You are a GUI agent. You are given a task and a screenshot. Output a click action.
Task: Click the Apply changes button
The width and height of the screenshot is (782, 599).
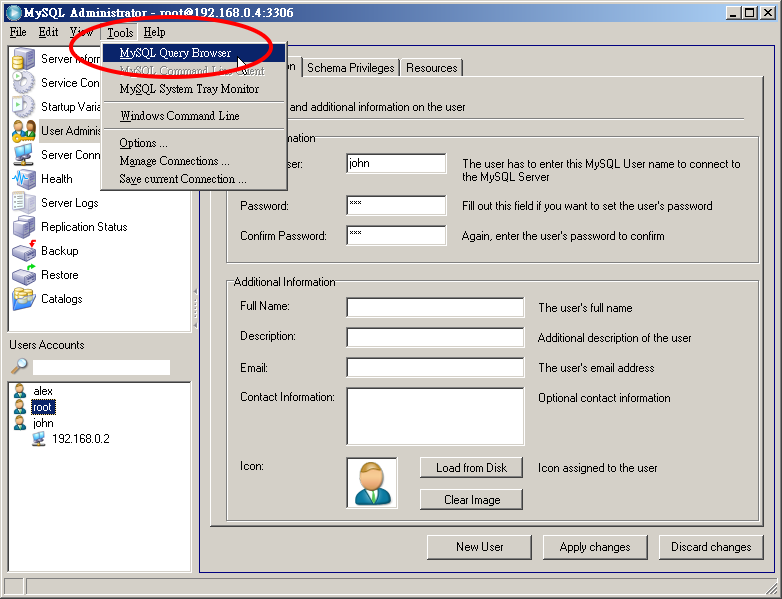[595, 547]
